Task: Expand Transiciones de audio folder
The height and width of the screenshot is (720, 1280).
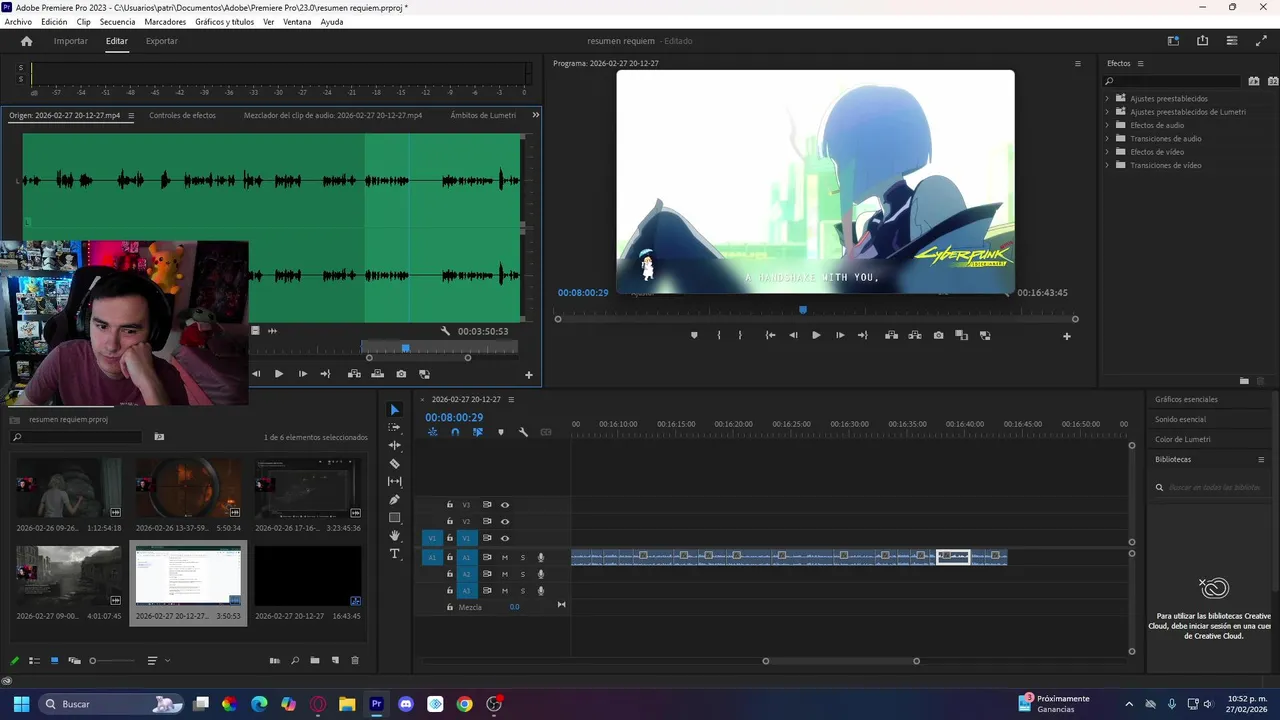Action: point(1107,139)
